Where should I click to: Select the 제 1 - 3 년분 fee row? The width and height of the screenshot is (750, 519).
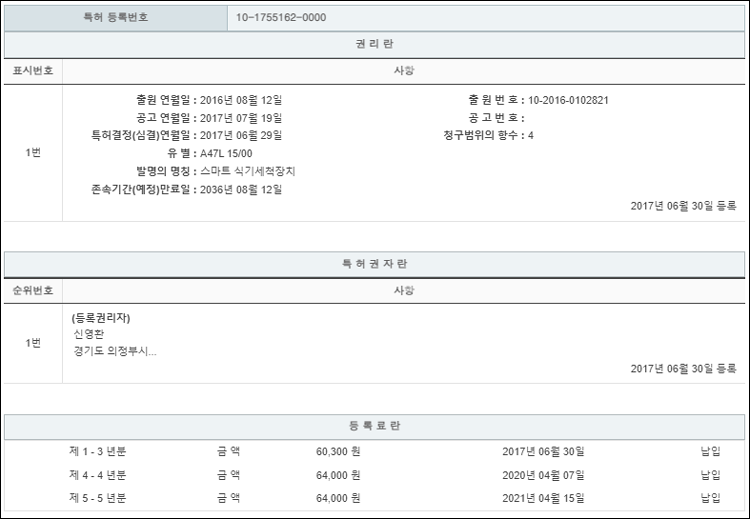click(x=97, y=451)
